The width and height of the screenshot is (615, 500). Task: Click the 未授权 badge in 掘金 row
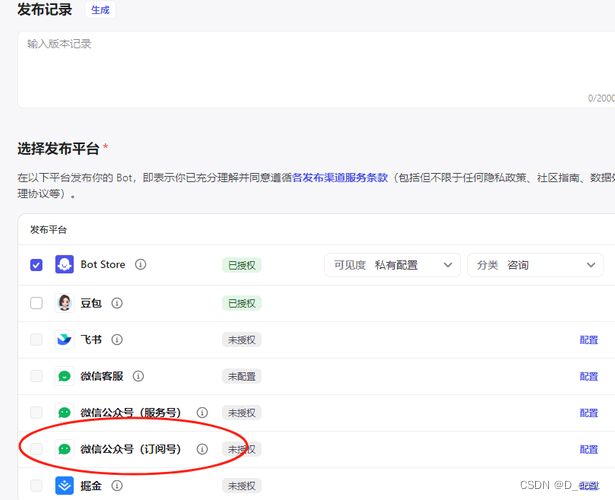242,485
